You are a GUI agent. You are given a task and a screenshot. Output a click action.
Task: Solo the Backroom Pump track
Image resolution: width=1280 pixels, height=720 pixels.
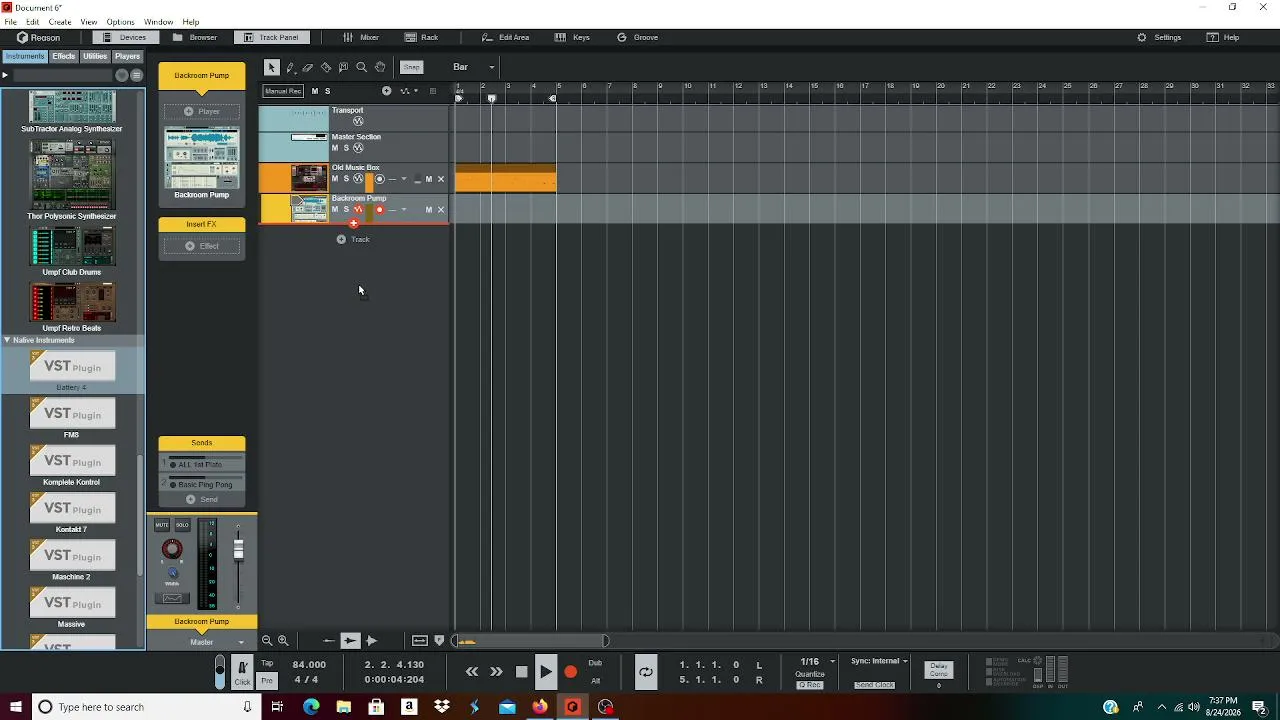point(346,209)
